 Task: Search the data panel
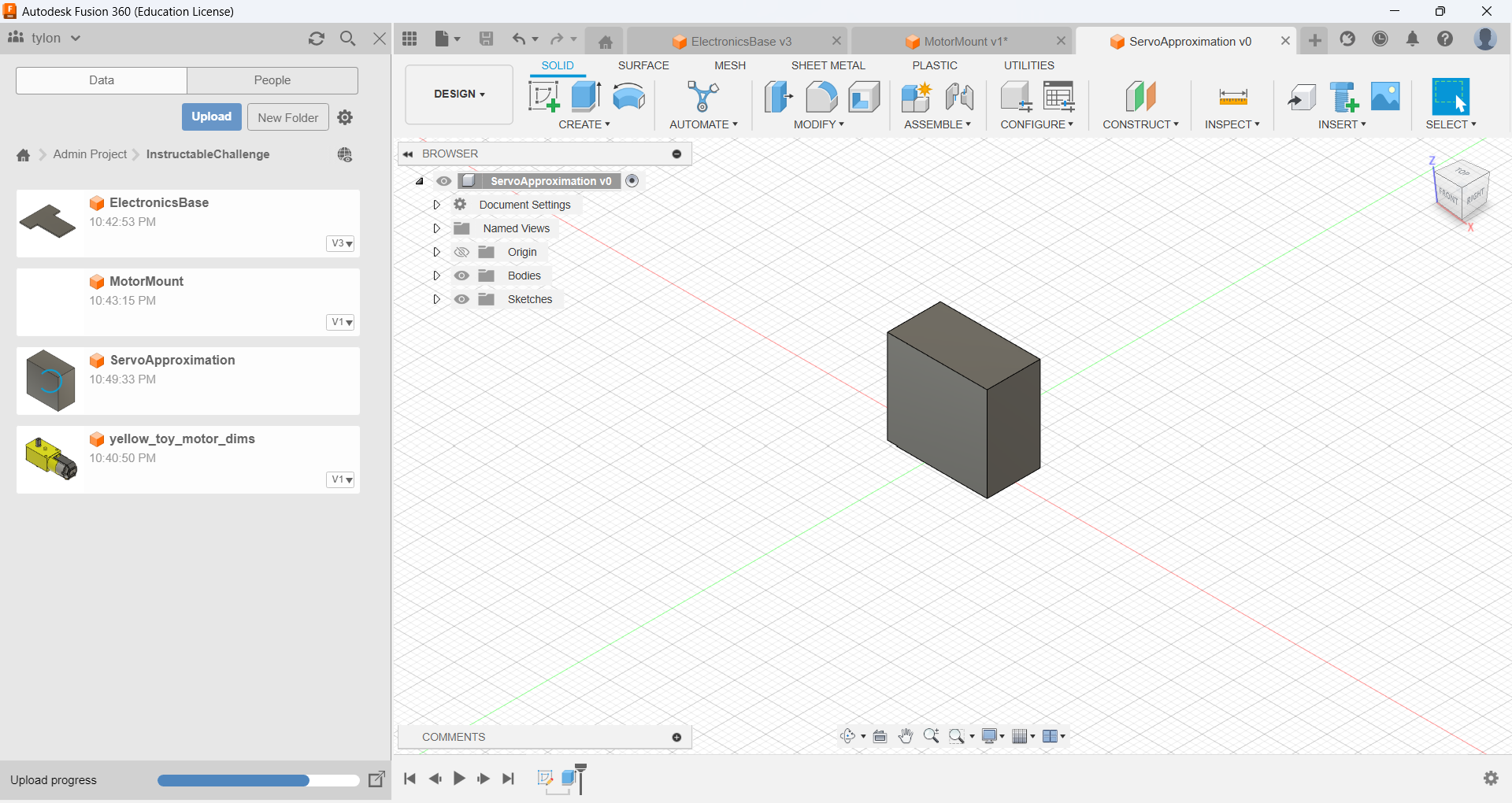(x=347, y=39)
